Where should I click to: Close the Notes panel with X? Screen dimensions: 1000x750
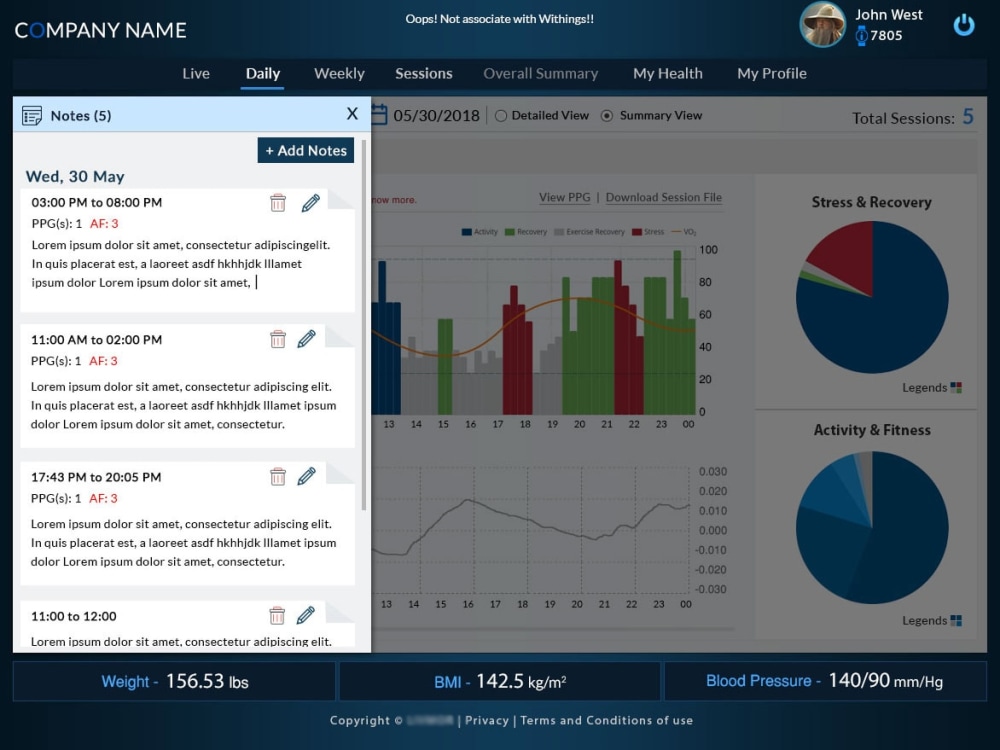(x=352, y=114)
